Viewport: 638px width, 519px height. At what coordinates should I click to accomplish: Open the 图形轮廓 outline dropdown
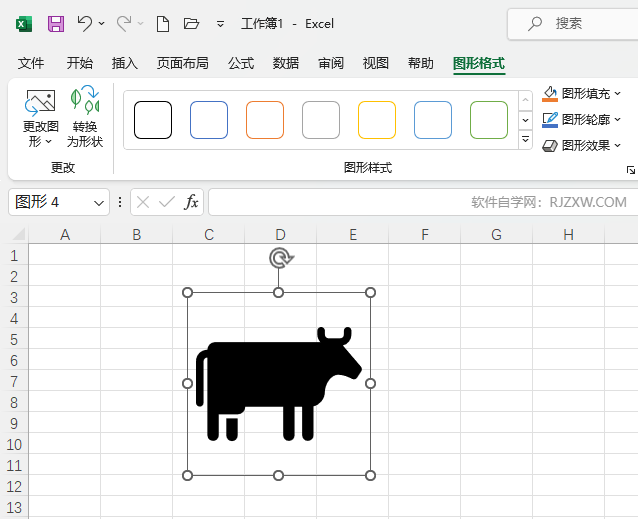(x=618, y=120)
